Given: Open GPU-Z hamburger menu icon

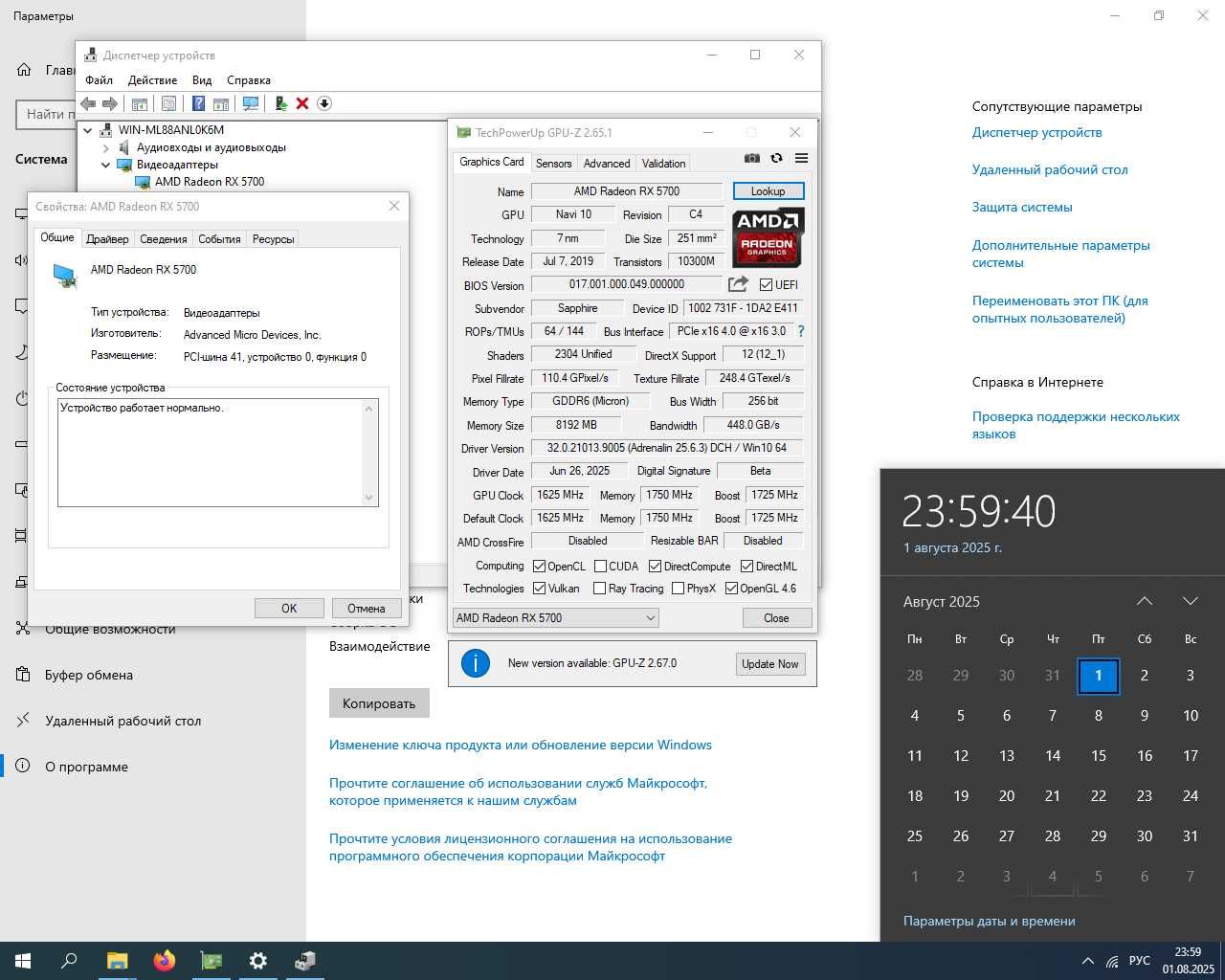Looking at the screenshot, I should tap(802, 158).
